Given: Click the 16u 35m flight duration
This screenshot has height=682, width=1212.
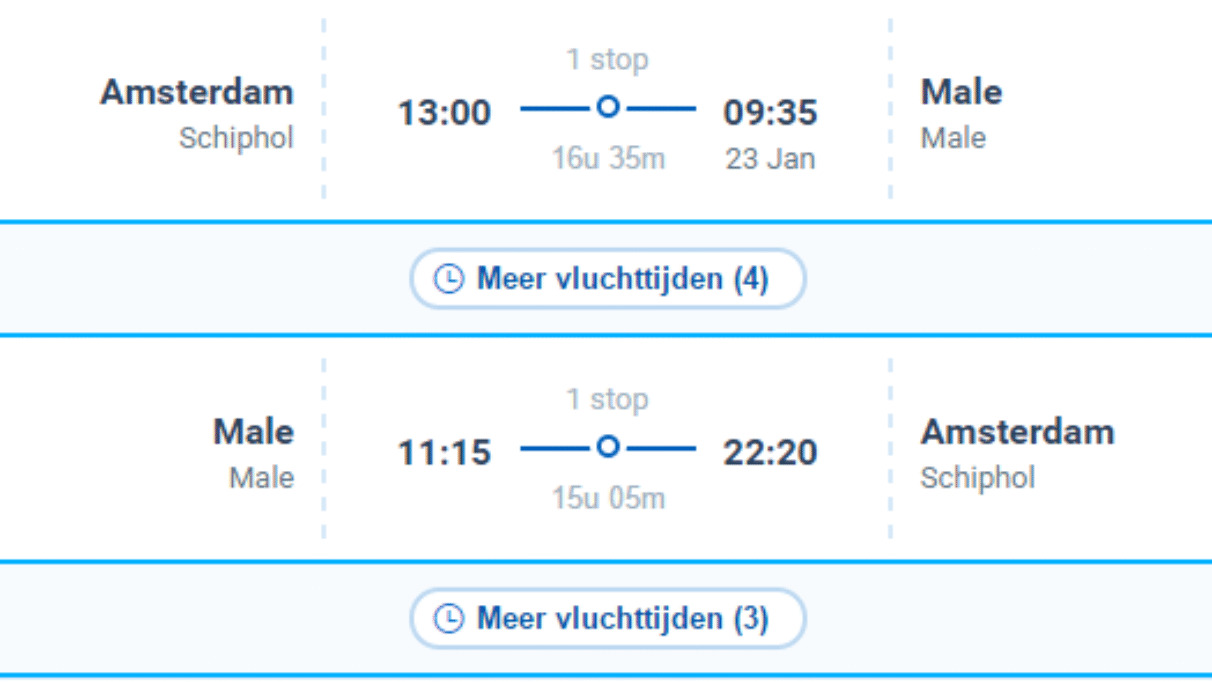Looking at the screenshot, I should coord(608,158).
